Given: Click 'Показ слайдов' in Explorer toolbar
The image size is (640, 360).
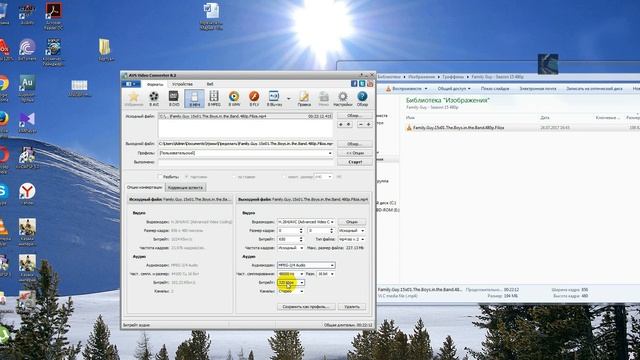Looking at the screenshot, I should [495, 89].
